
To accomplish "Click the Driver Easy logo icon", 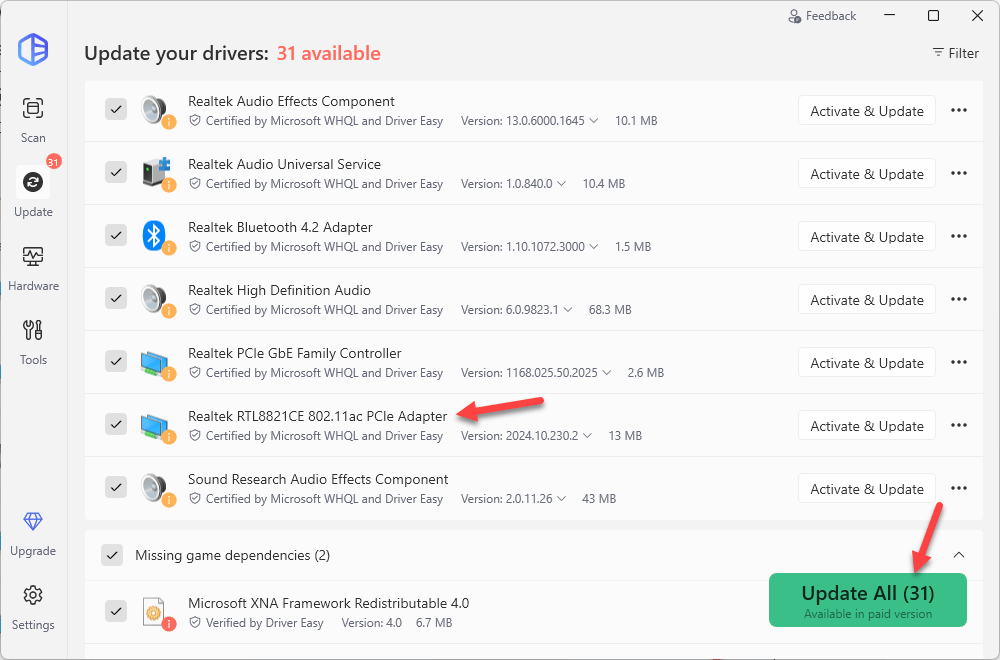I will pyautogui.click(x=33, y=49).
